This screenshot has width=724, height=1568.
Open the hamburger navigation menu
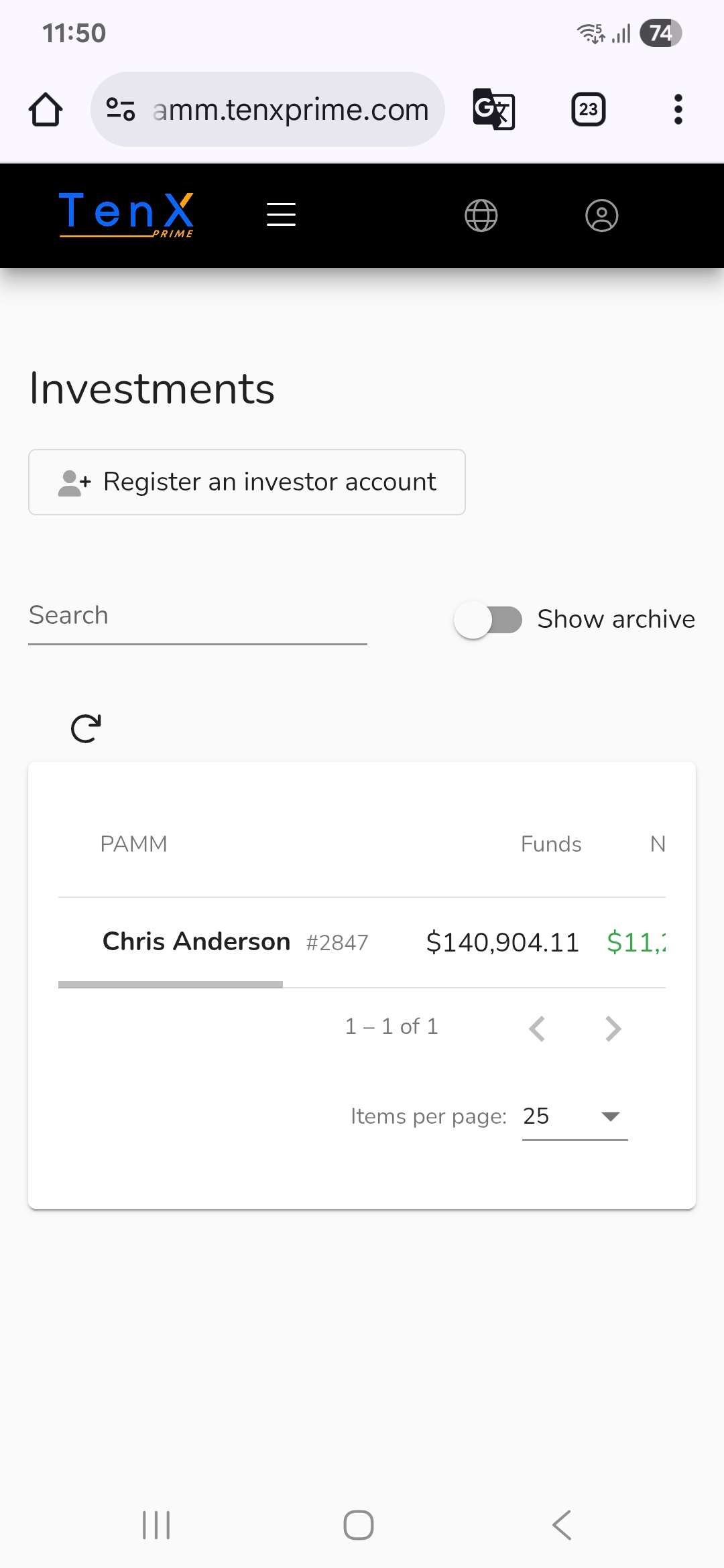point(281,215)
